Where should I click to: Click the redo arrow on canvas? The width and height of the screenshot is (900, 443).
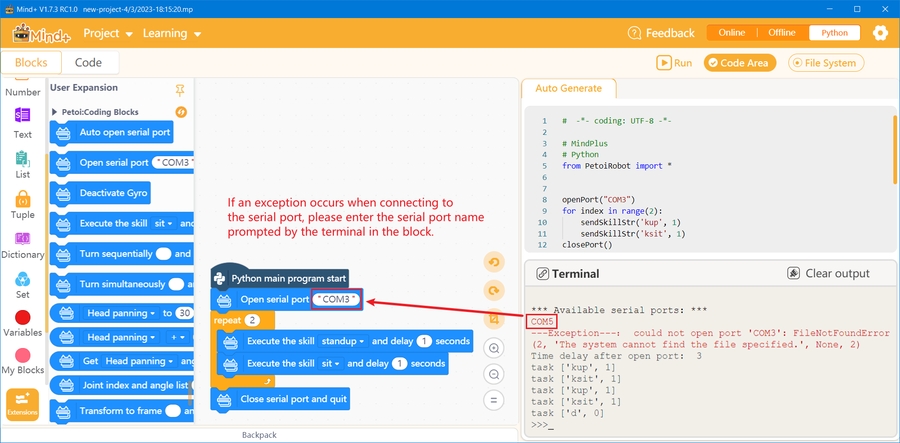[493, 290]
